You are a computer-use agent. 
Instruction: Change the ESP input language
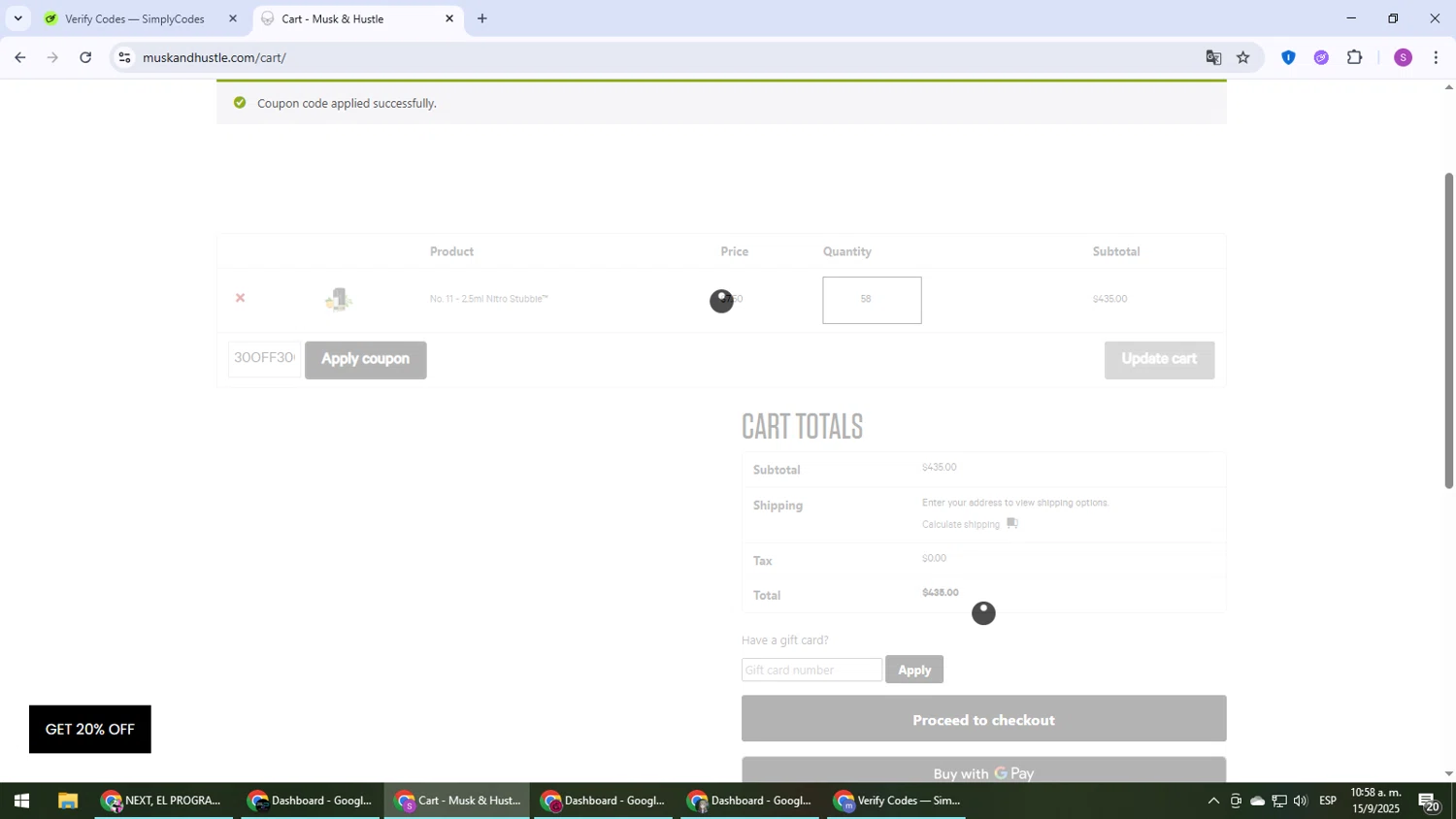1328,802
